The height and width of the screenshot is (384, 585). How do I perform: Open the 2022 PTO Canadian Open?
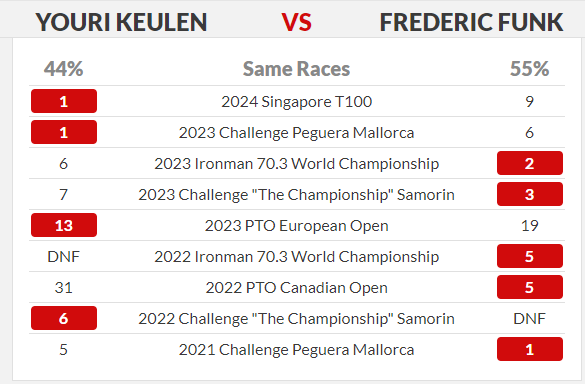[x=297, y=287]
